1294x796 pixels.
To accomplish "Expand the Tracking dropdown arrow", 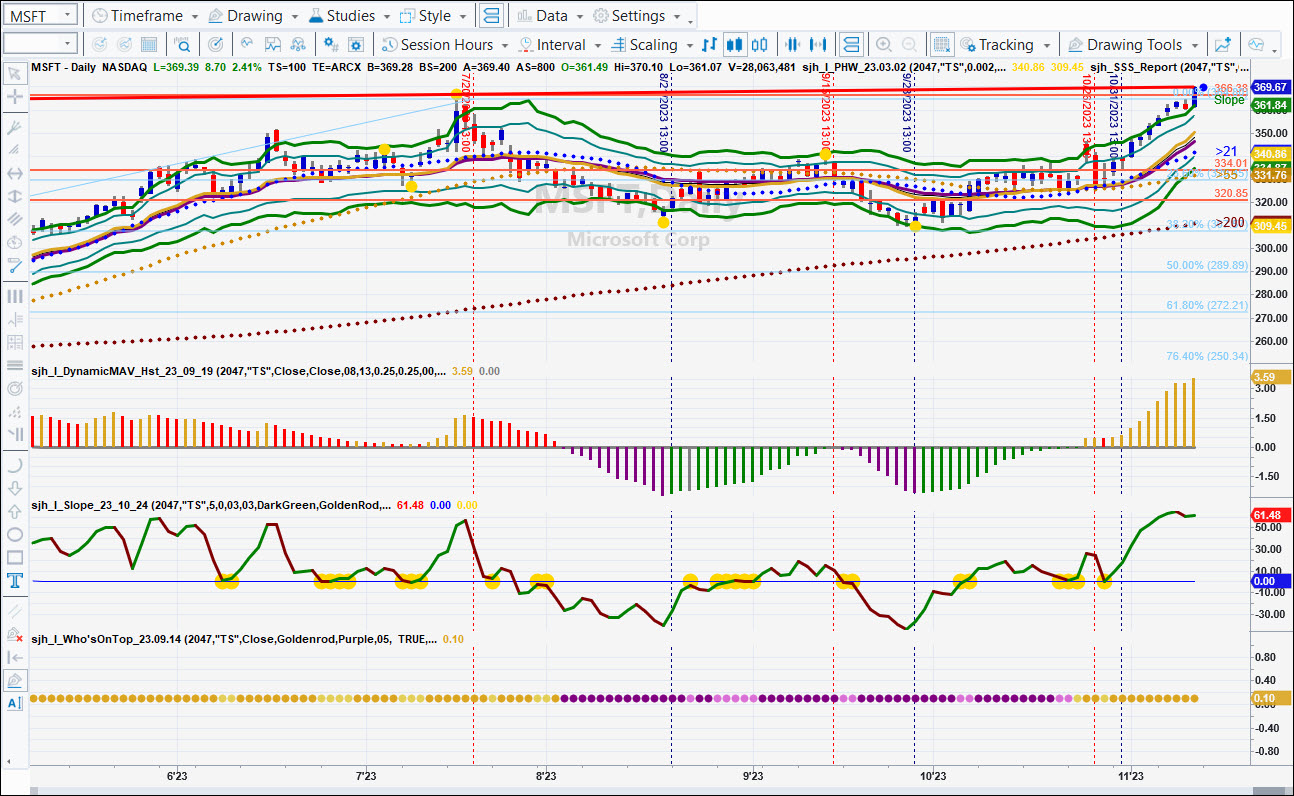I will point(1046,46).
